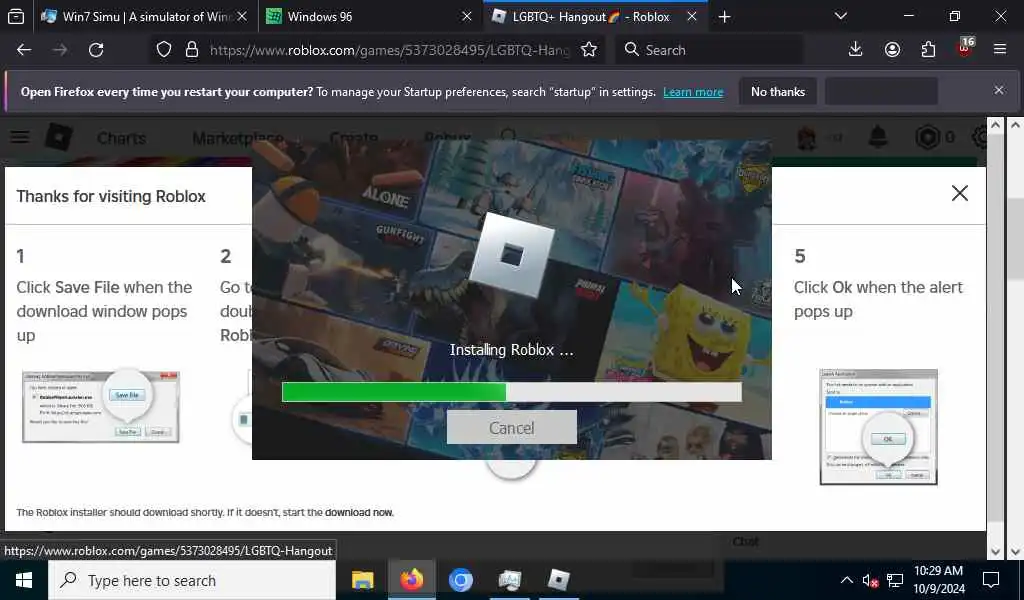
Task: Open Firefox application hamburger menu
Action: pyautogui.click(x=1000, y=50)
